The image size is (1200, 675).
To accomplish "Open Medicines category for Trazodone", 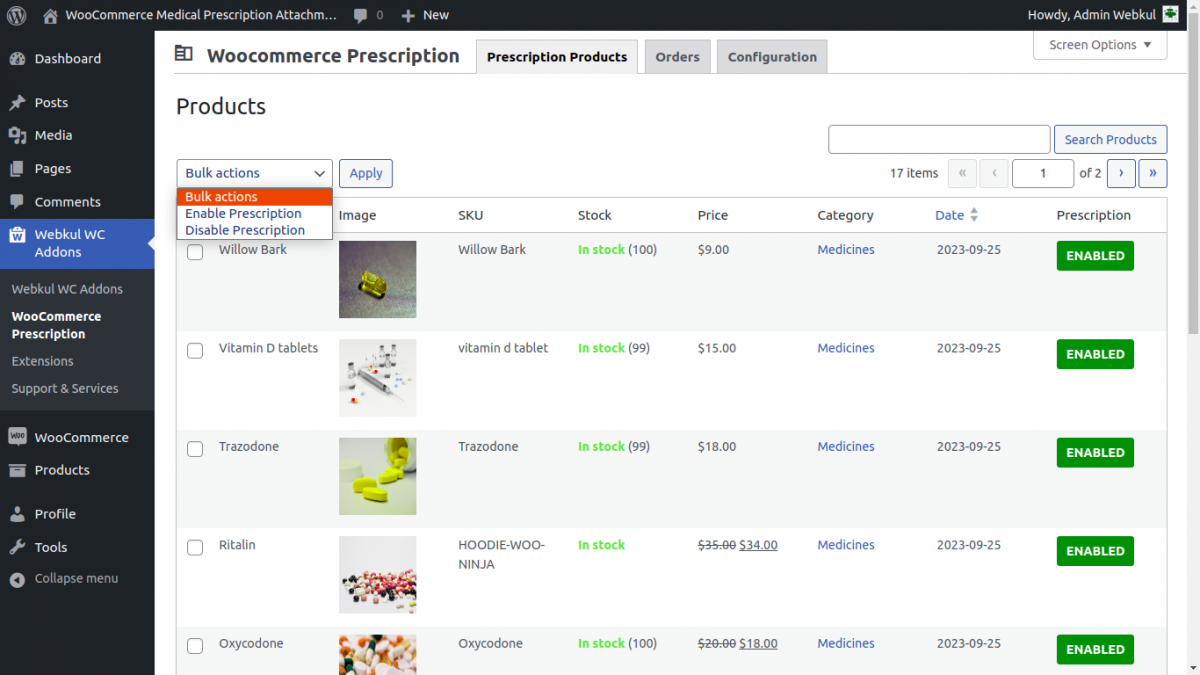I will click(846, 447).
